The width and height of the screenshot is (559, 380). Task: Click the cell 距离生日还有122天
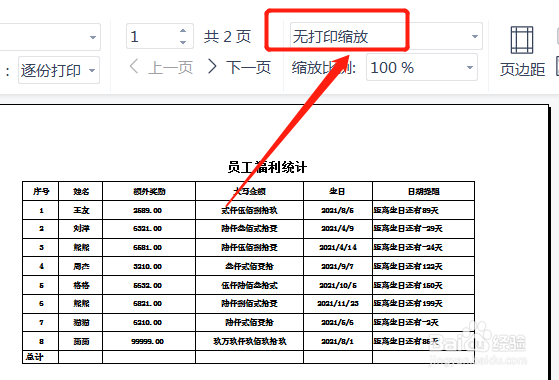424,266
